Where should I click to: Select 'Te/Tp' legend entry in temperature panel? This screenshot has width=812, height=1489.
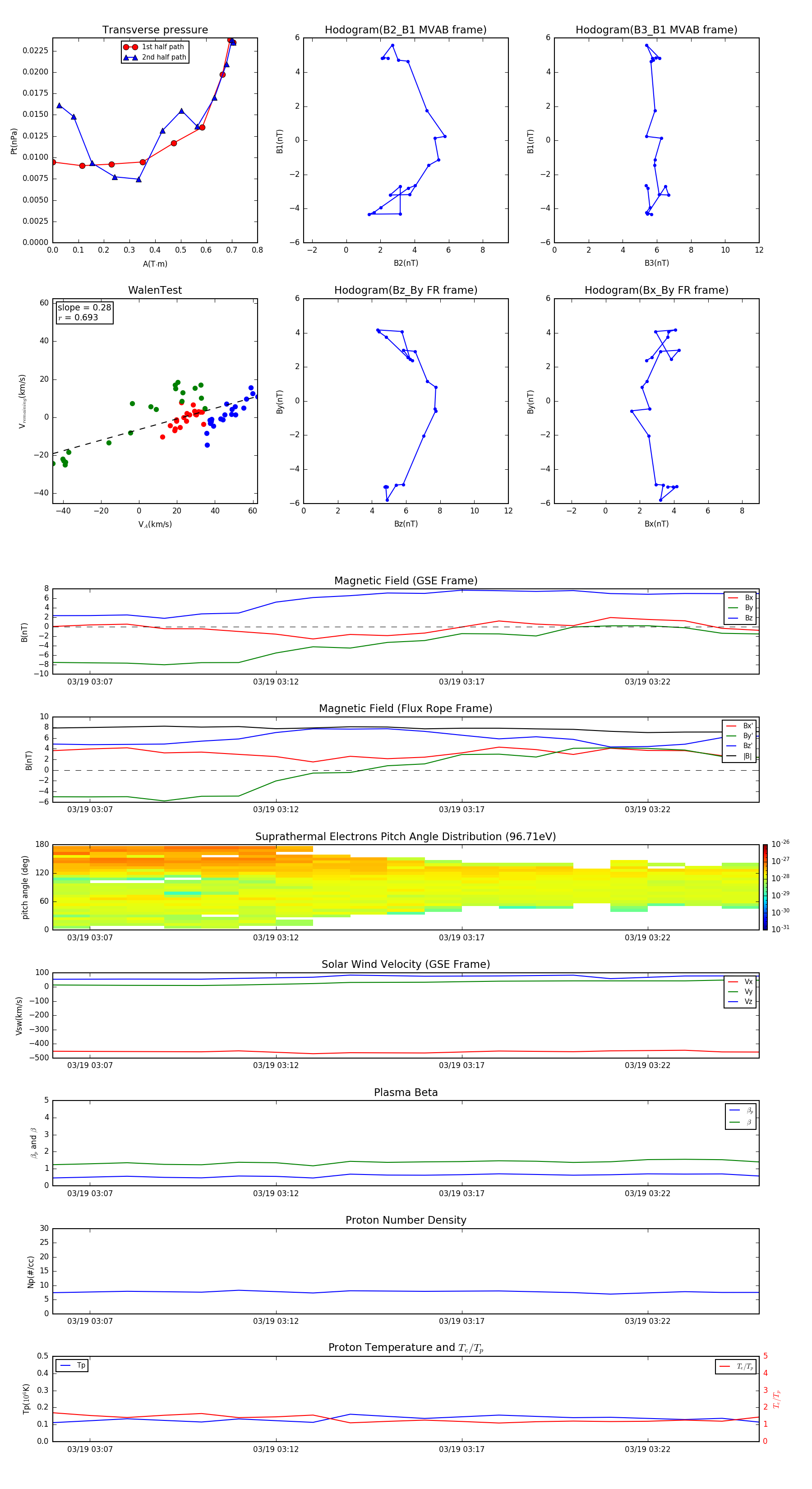[x=736, y=1366]
